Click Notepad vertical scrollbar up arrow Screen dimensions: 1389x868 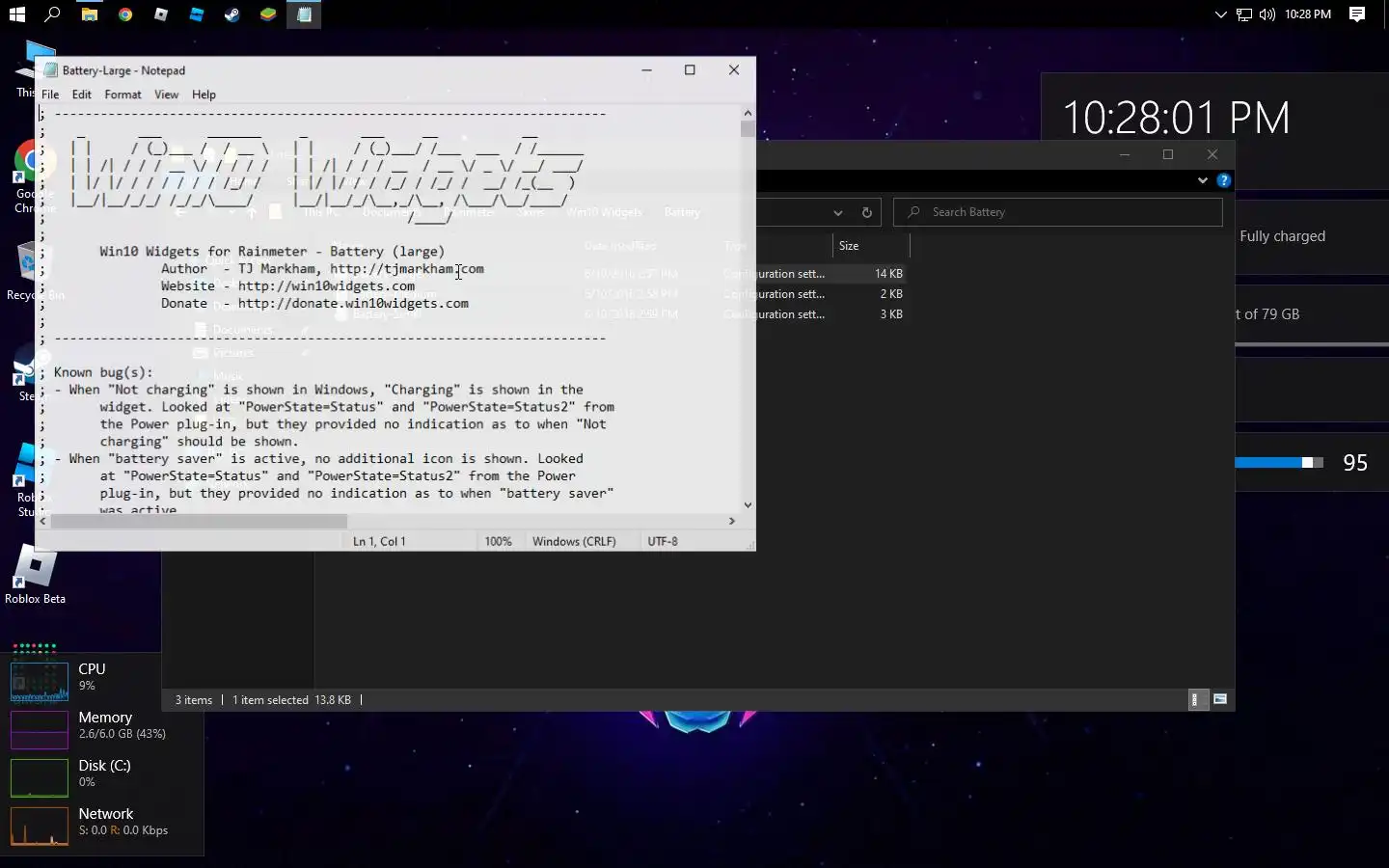pos(748,113)
